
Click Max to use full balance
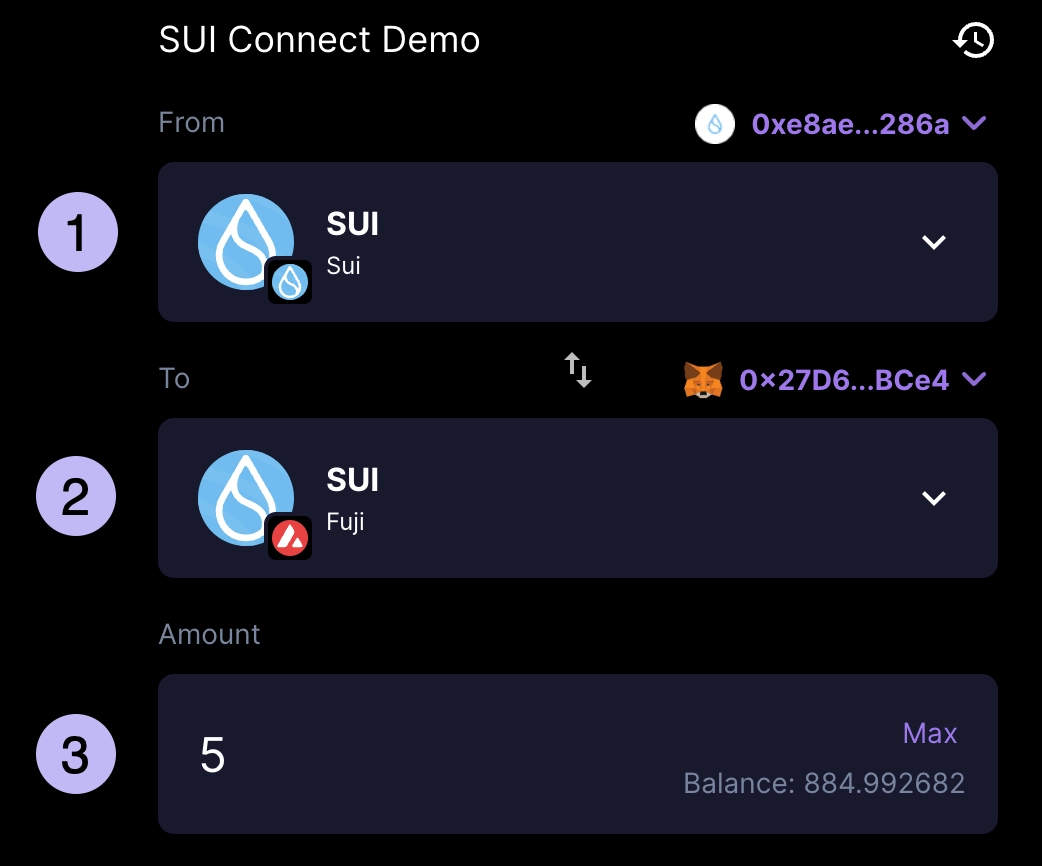930,734
